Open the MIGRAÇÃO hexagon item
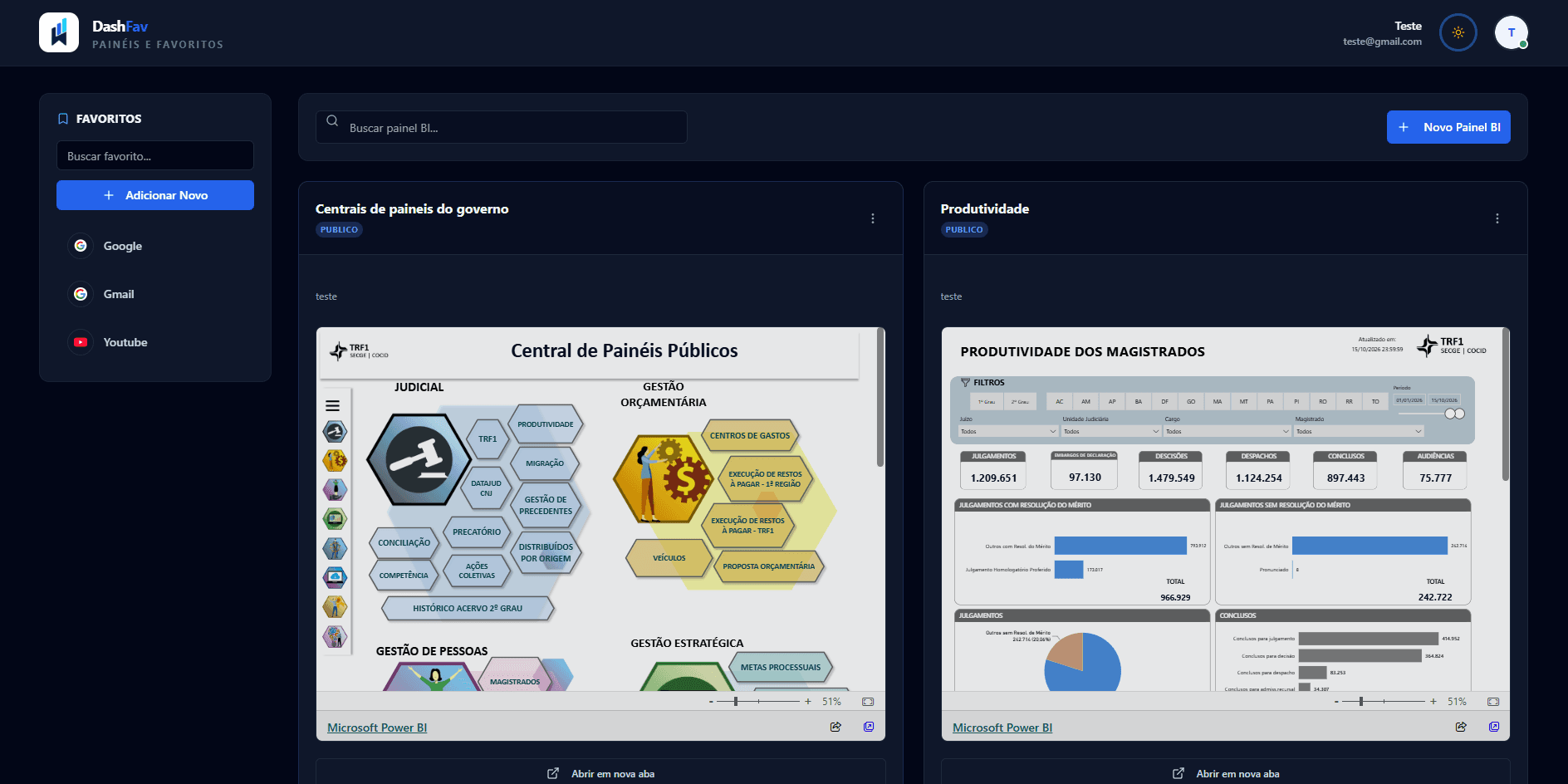 [x=545, y=463]
